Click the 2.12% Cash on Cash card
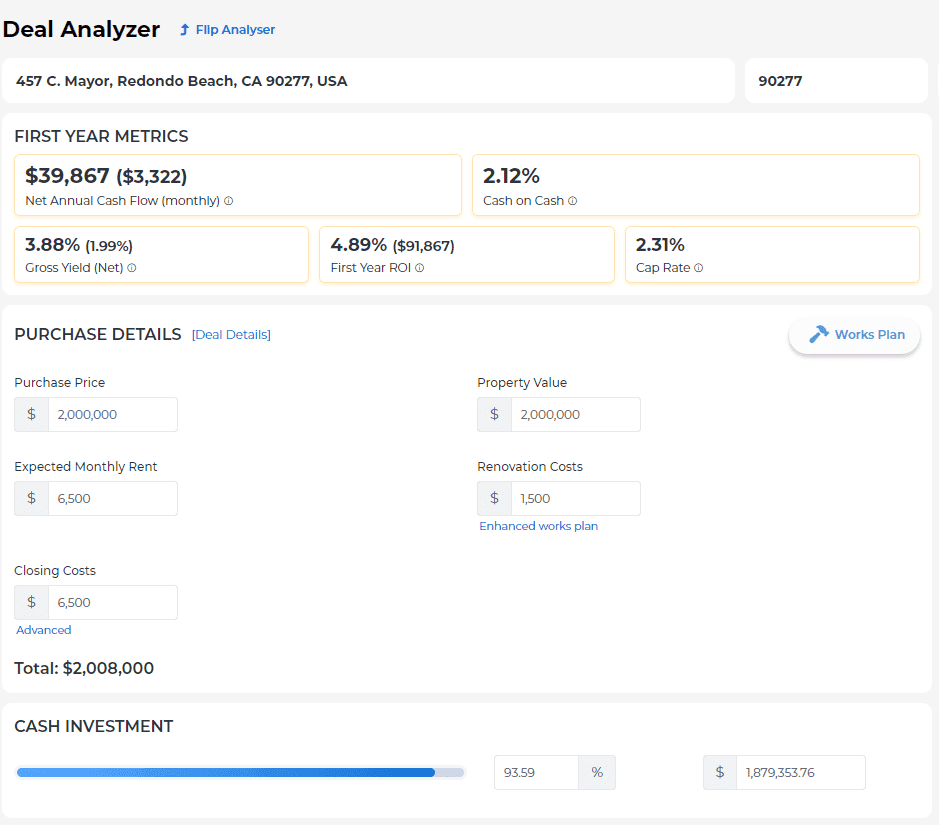Viewport: 939px width, 825px height. [696, 185]
